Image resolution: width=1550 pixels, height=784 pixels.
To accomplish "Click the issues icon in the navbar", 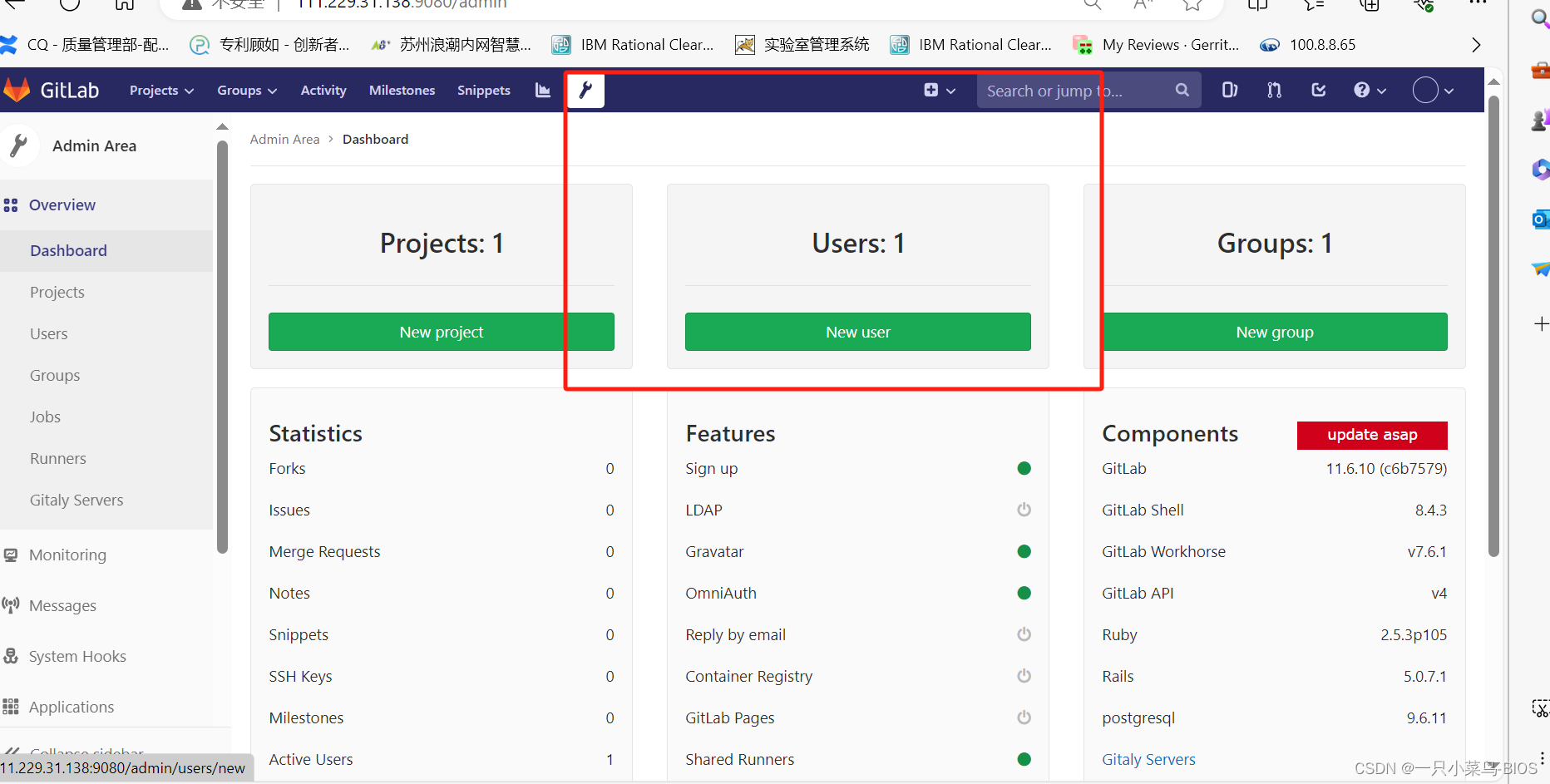I will tap(1230, 90).
